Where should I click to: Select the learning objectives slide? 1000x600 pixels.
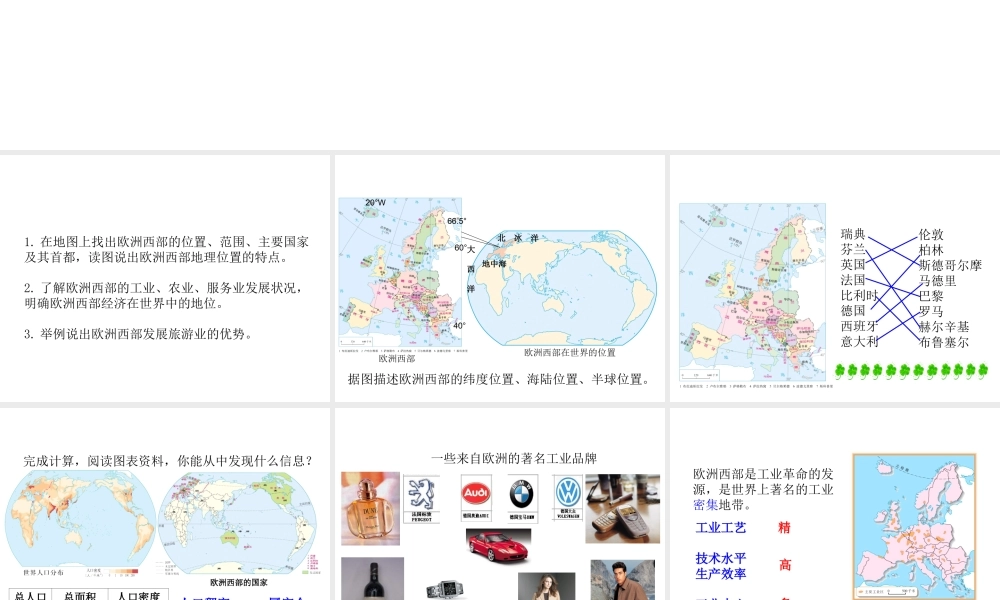tap(165, 278)
